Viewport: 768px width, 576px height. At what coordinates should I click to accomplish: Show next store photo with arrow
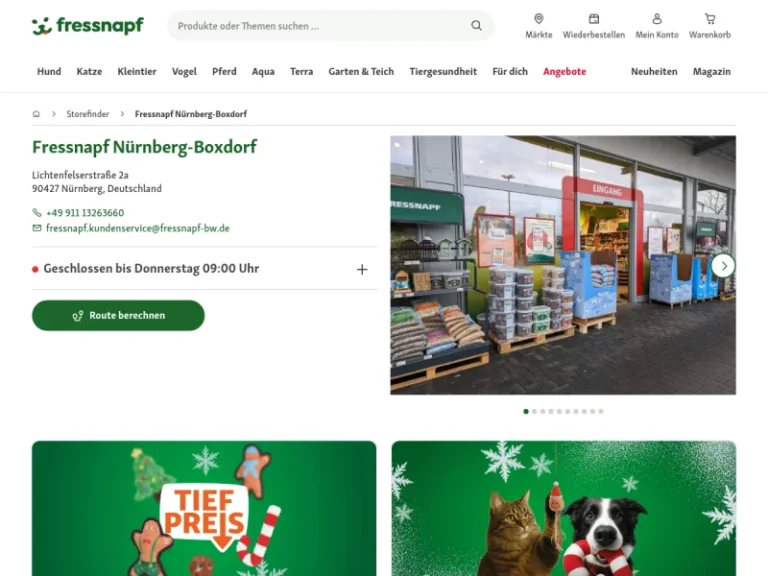(x=723, y=266)
